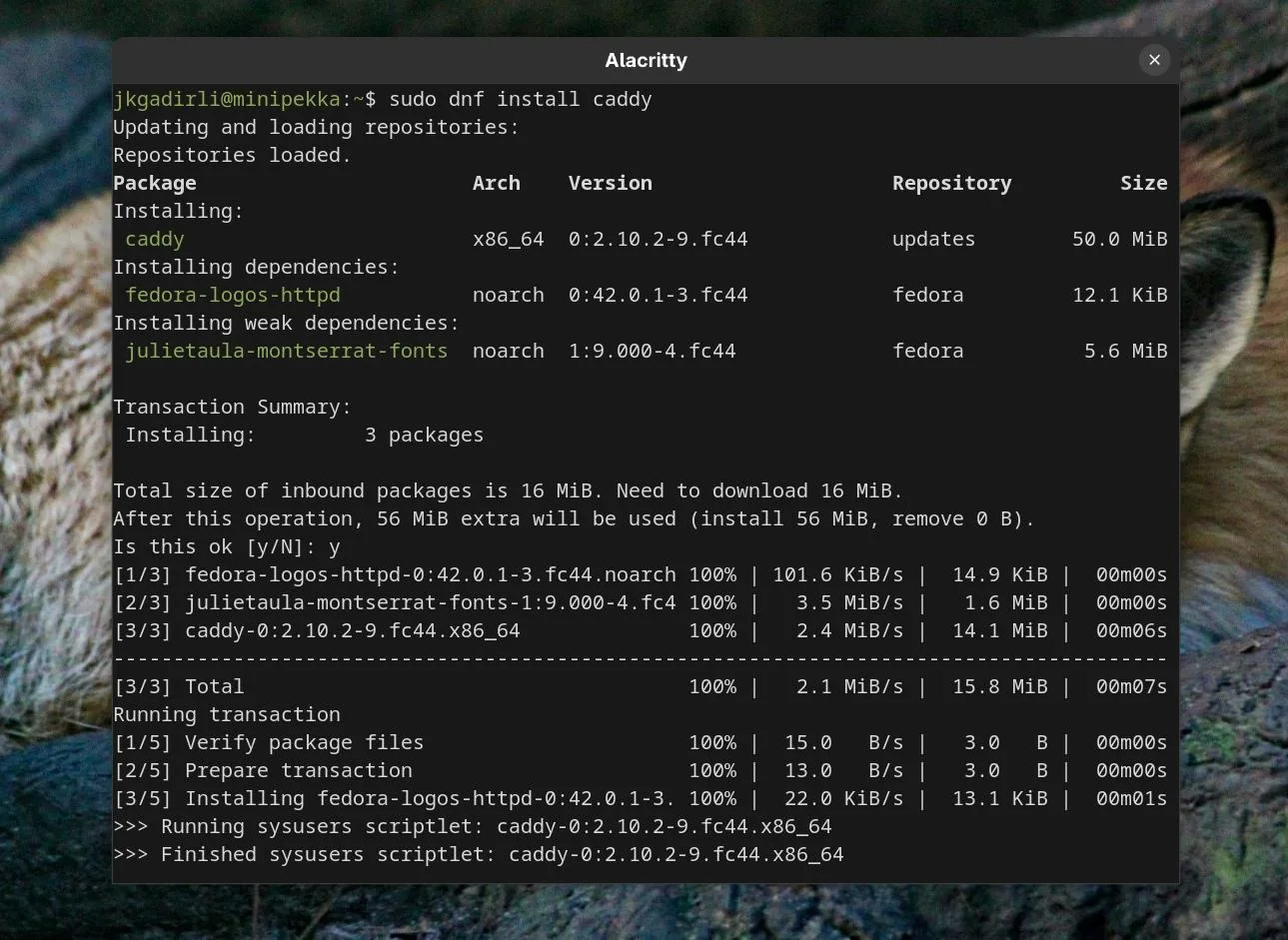Click the Repository column header

952,183
